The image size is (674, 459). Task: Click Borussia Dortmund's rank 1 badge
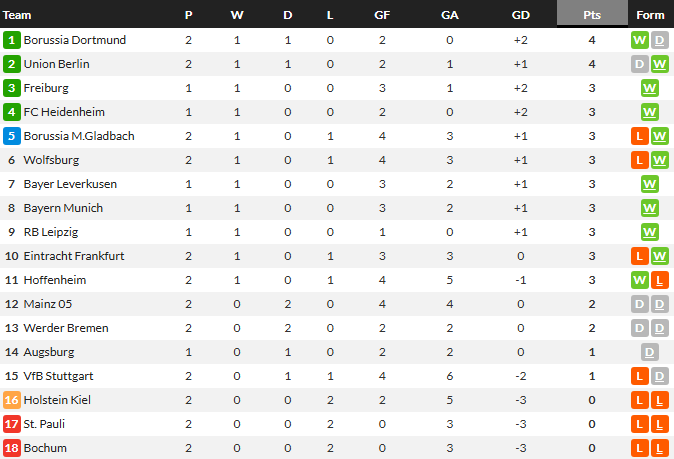tap(12, 40)
